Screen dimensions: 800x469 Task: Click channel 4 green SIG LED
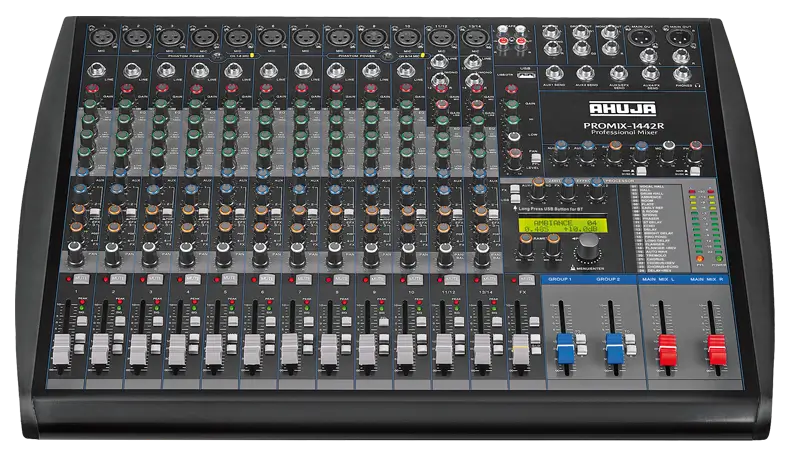194,309
